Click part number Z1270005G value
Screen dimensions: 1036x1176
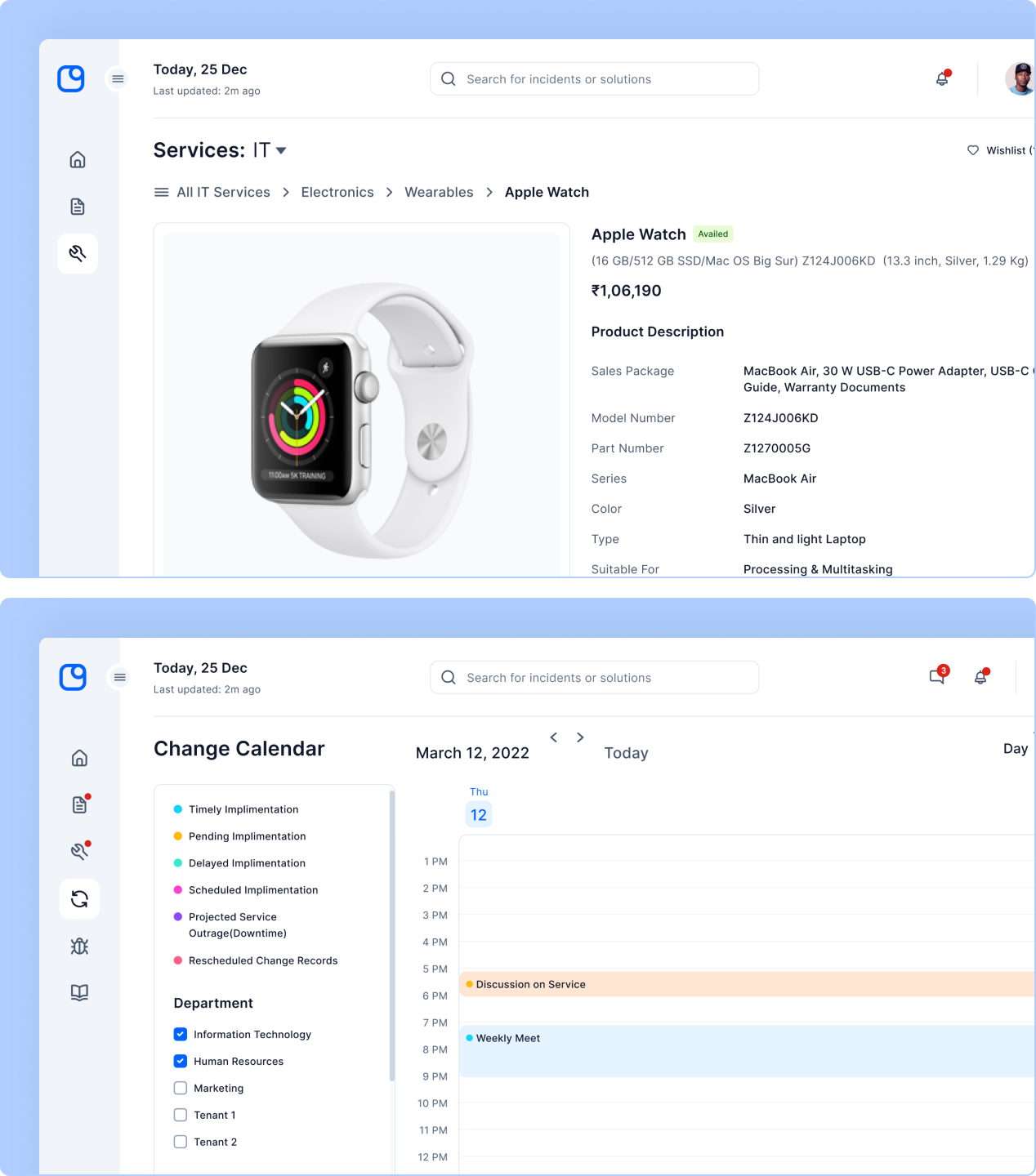[777, 448]
